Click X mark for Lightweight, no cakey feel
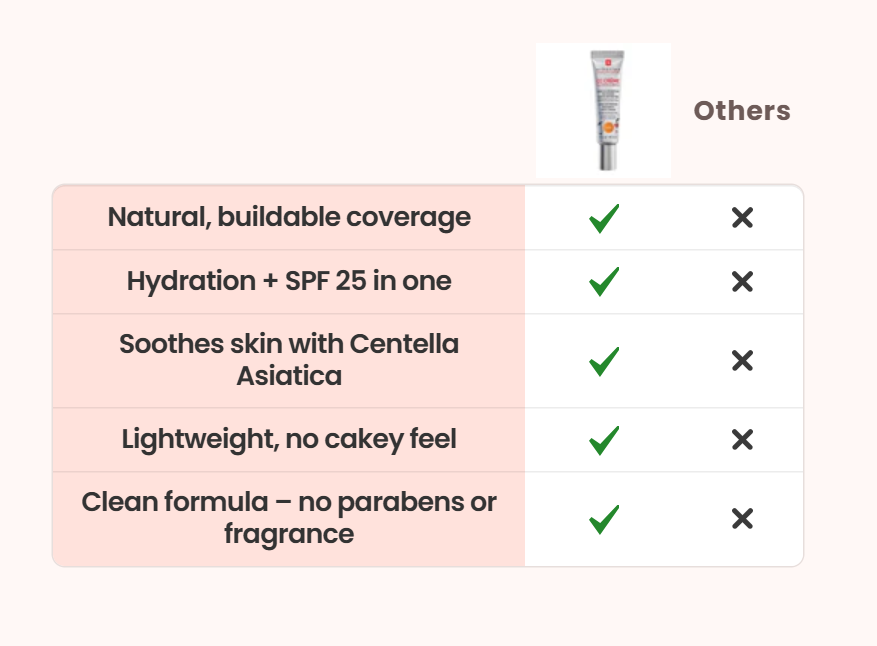The width and height of the screenshot is (877, 646). (x=742, y=439)
